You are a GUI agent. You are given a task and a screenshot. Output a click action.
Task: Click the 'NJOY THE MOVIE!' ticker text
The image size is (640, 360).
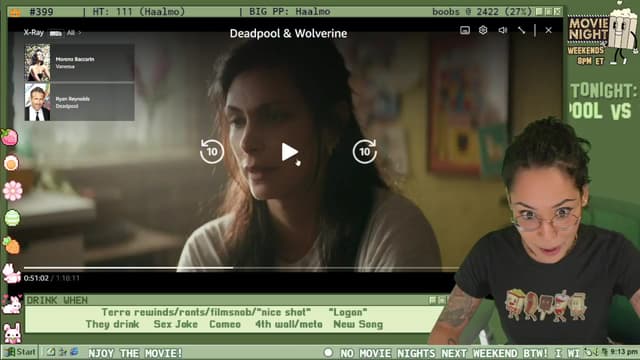[x=135, y=353]
